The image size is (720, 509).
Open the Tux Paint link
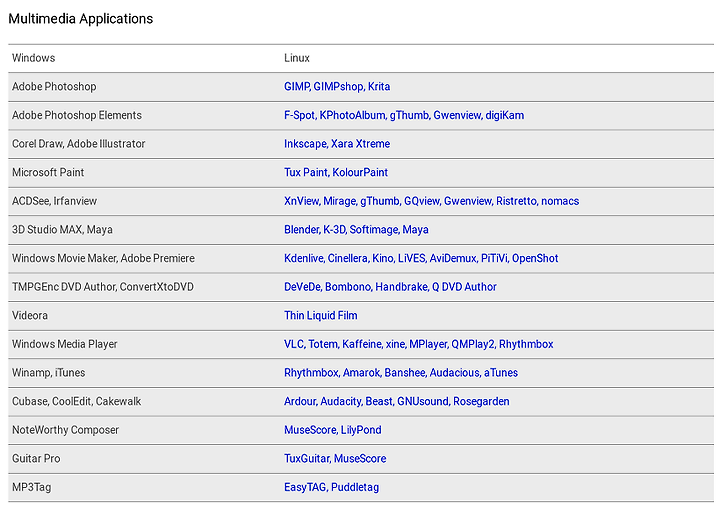click(x=305, y=172)
